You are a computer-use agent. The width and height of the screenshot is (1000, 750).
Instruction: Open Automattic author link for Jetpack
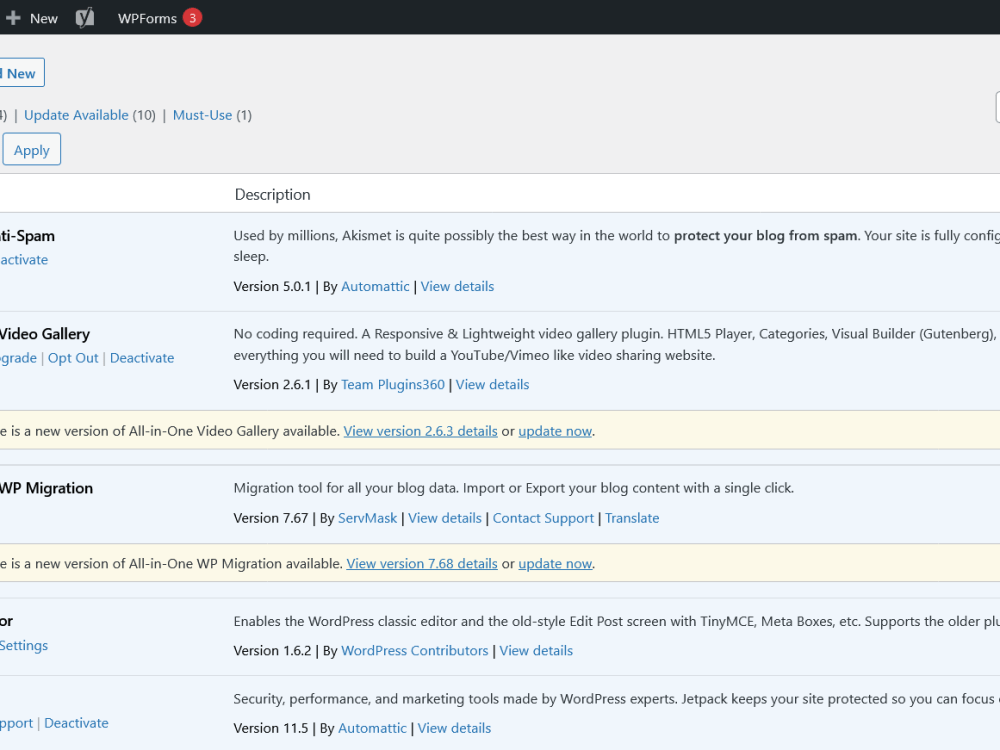(x=372, y=728)
